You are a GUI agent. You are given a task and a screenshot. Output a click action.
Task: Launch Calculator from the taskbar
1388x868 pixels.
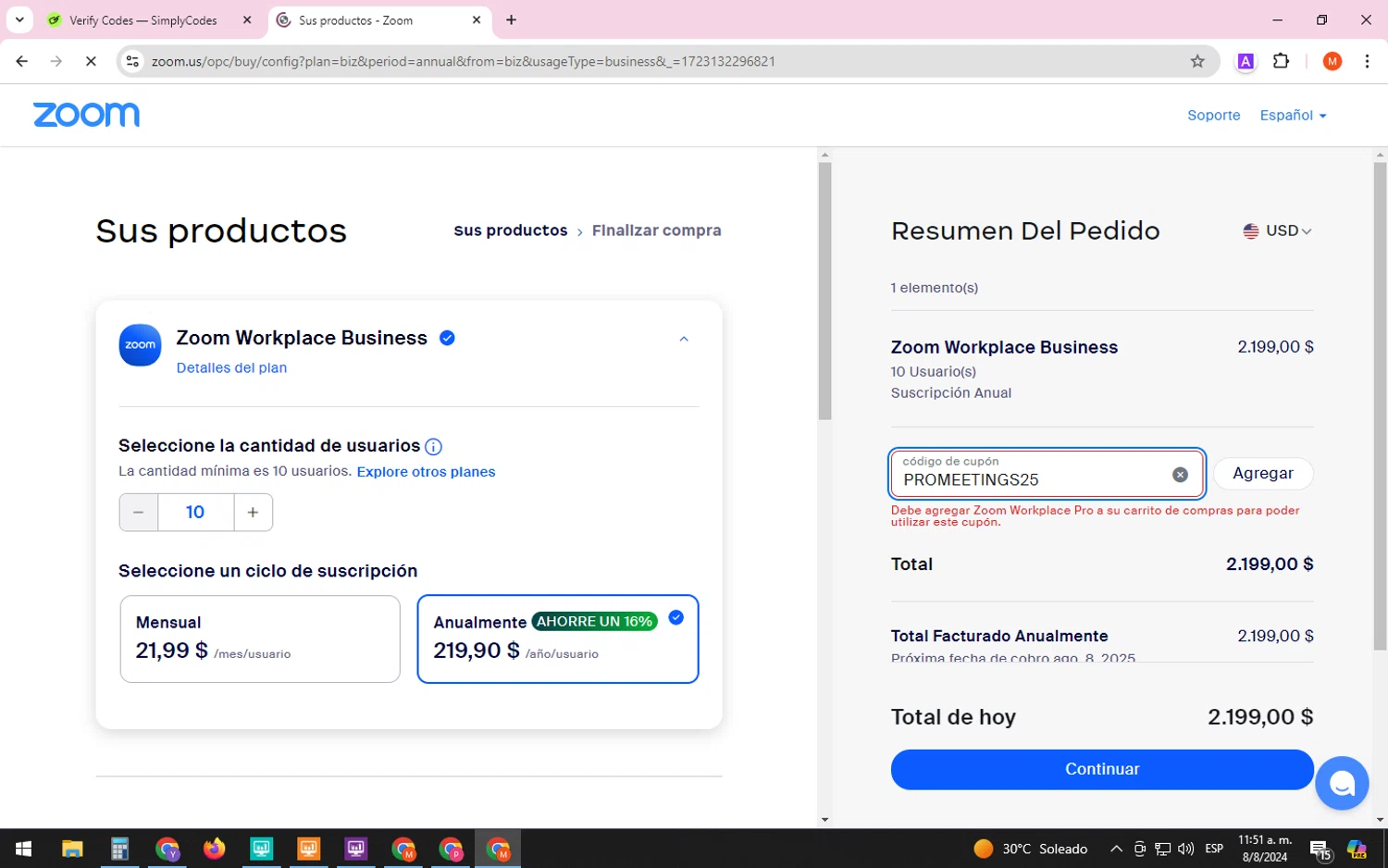tap(119, 849)
